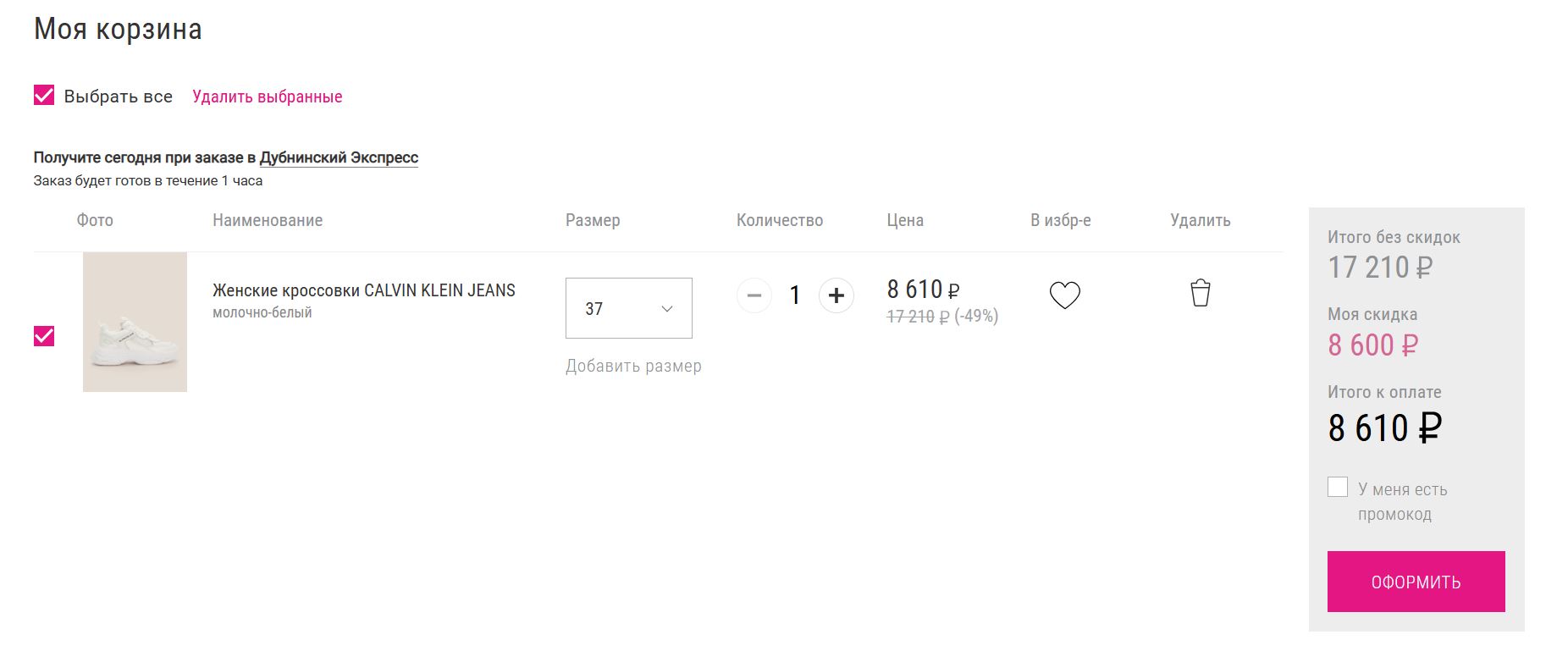Uncheck the CALVIN KLEIN sneakers item checkbox

coord(44,336)
